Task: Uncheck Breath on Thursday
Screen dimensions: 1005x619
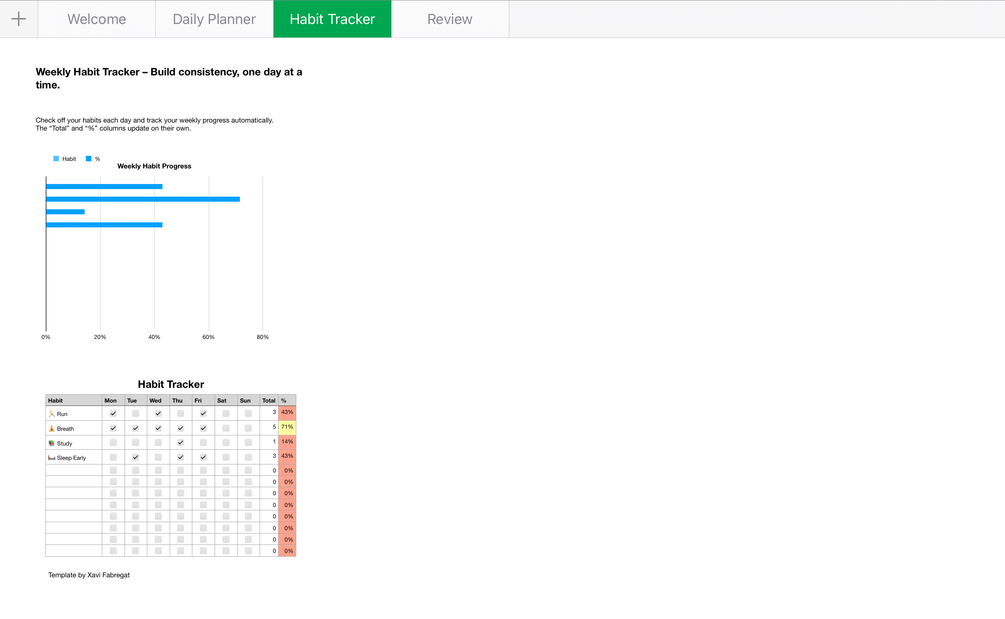Action: [181, 428]
